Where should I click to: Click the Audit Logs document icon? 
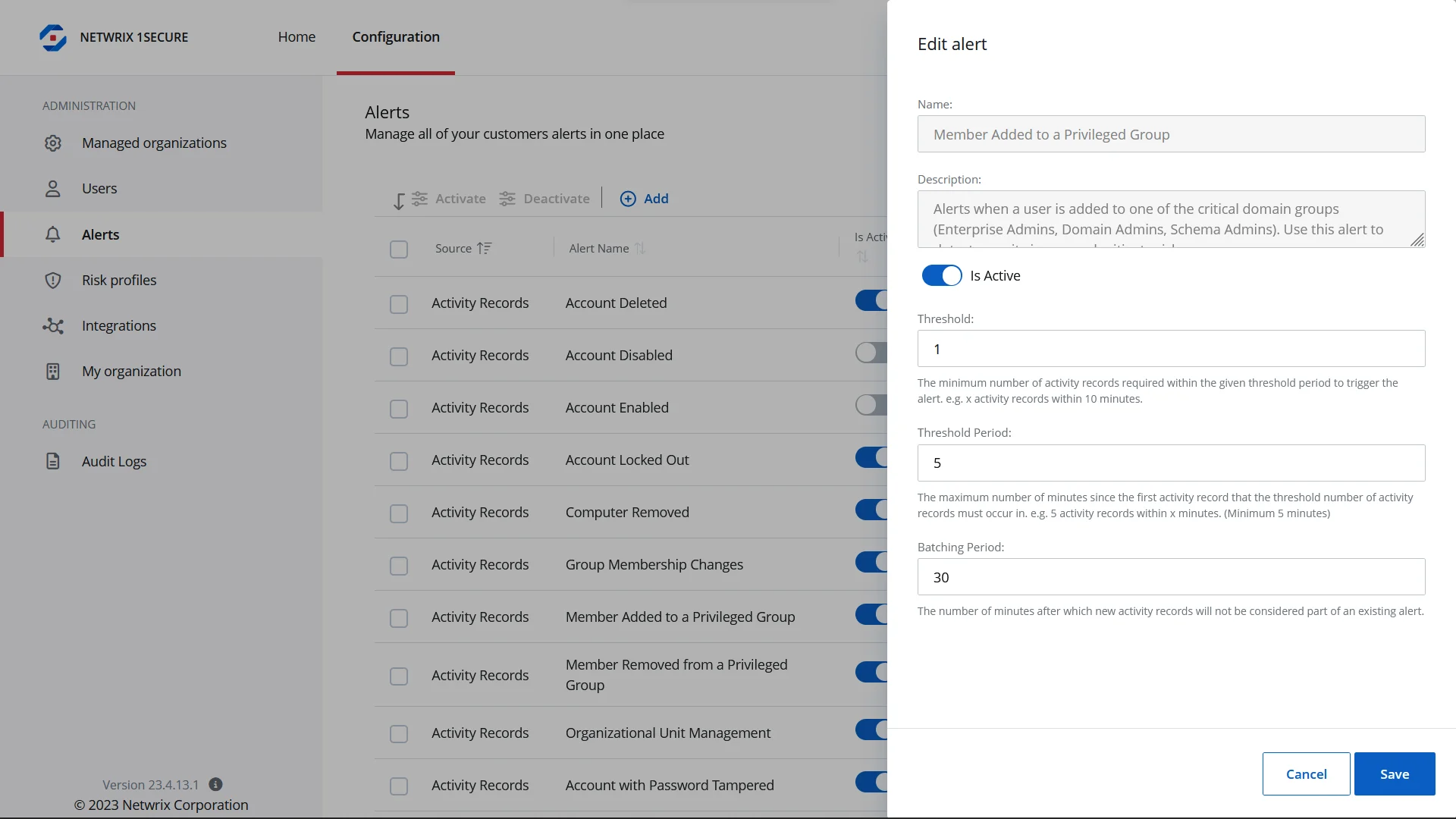point(52,461)
